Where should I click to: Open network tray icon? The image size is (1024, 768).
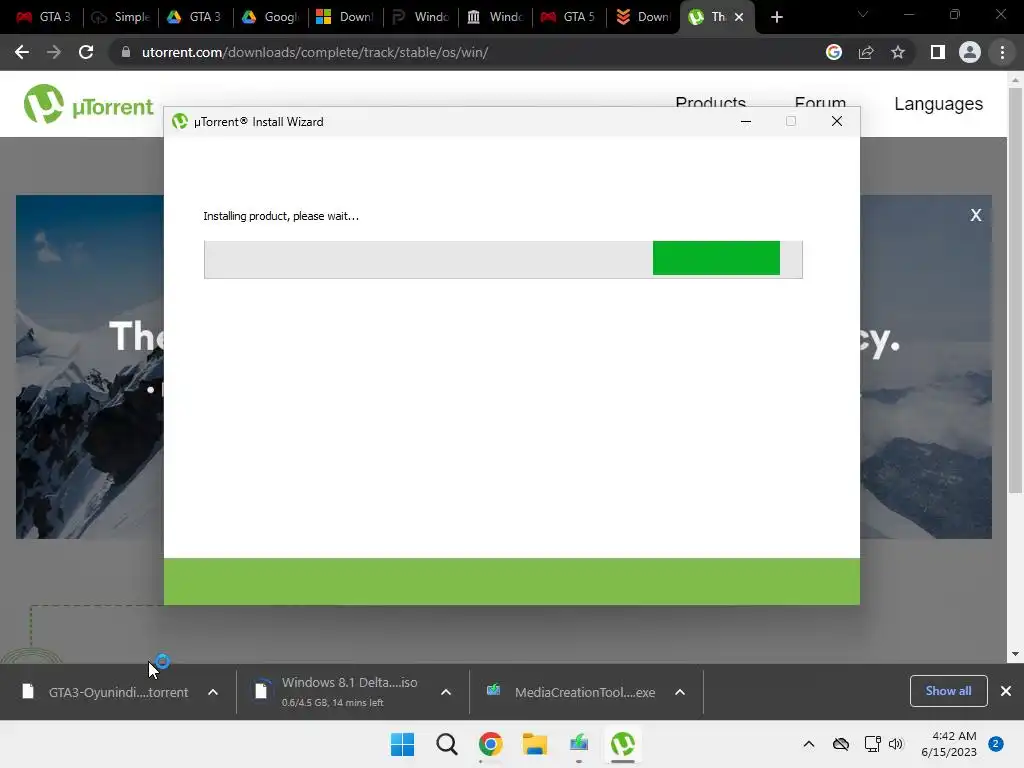[x=872, y=744]
